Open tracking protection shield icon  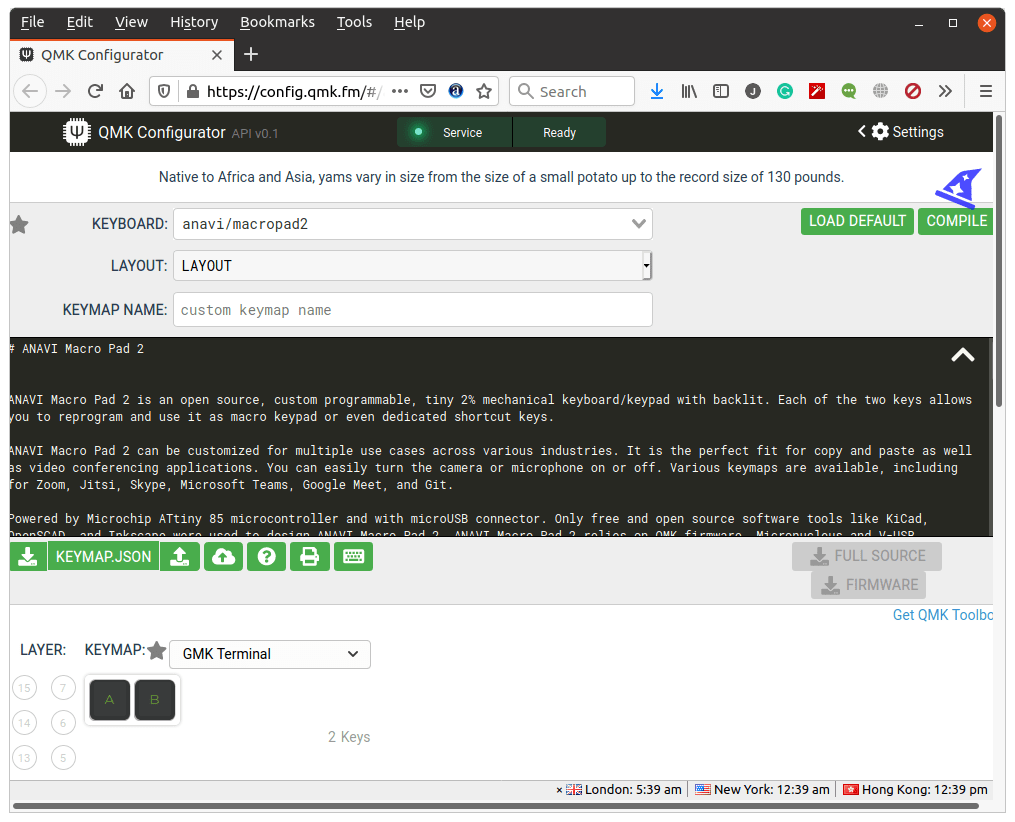coord(164,91)
